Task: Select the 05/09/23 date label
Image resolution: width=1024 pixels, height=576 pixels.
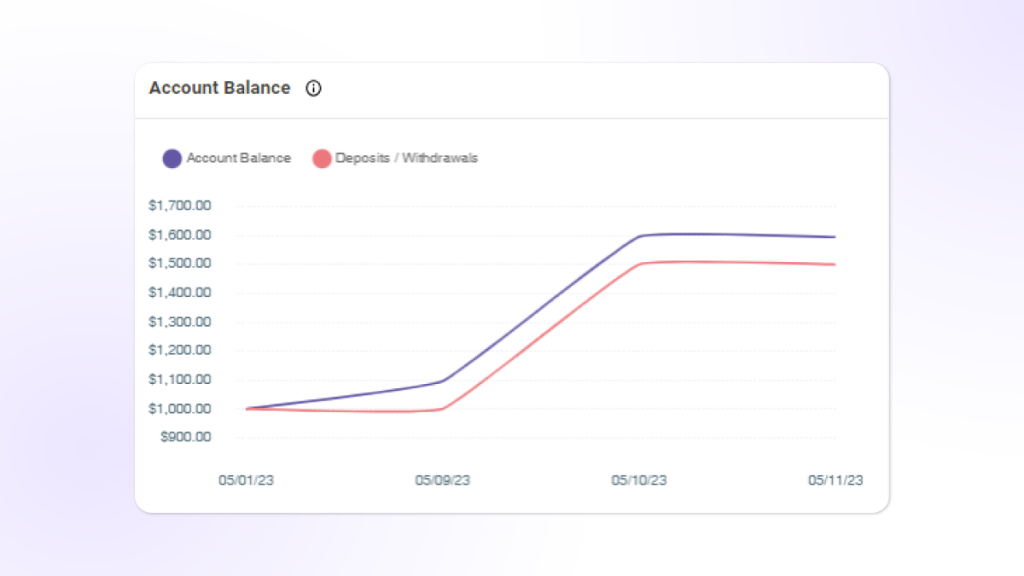Action: (x=442, y=480)
